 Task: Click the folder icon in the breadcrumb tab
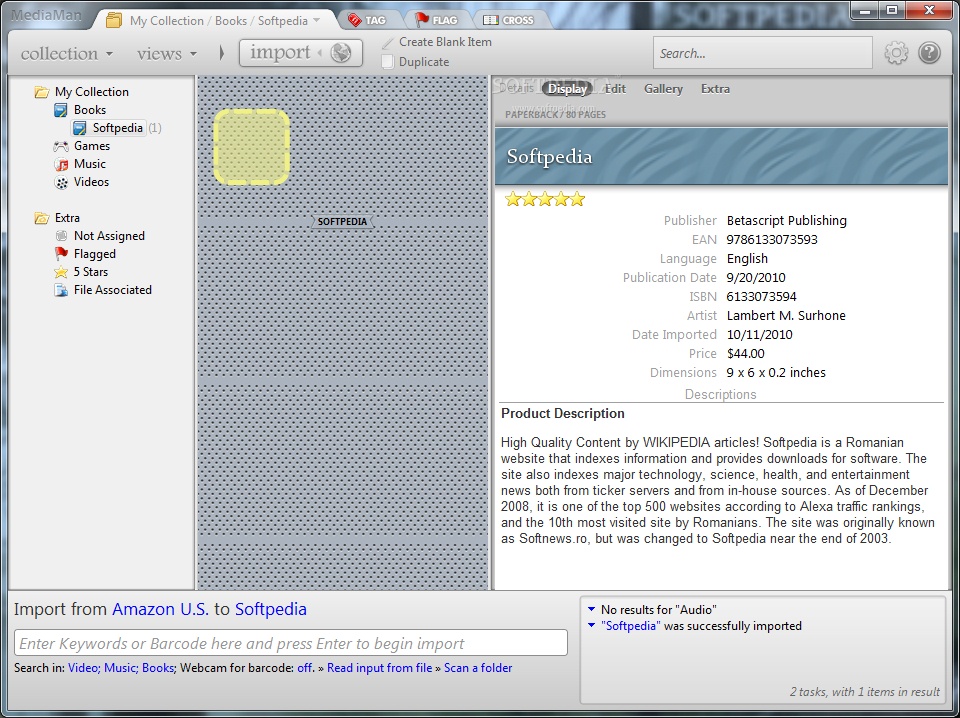[114, 20]
